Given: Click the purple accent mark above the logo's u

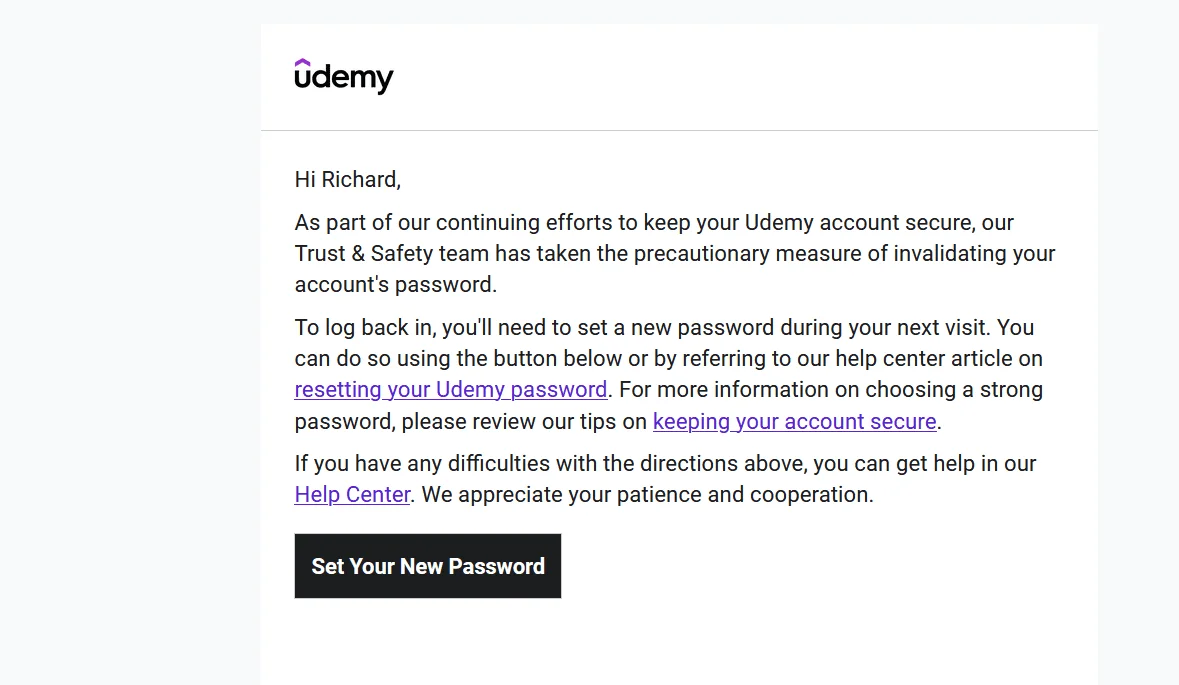Looking at the screenshot, I should click(x=302, y=63).
